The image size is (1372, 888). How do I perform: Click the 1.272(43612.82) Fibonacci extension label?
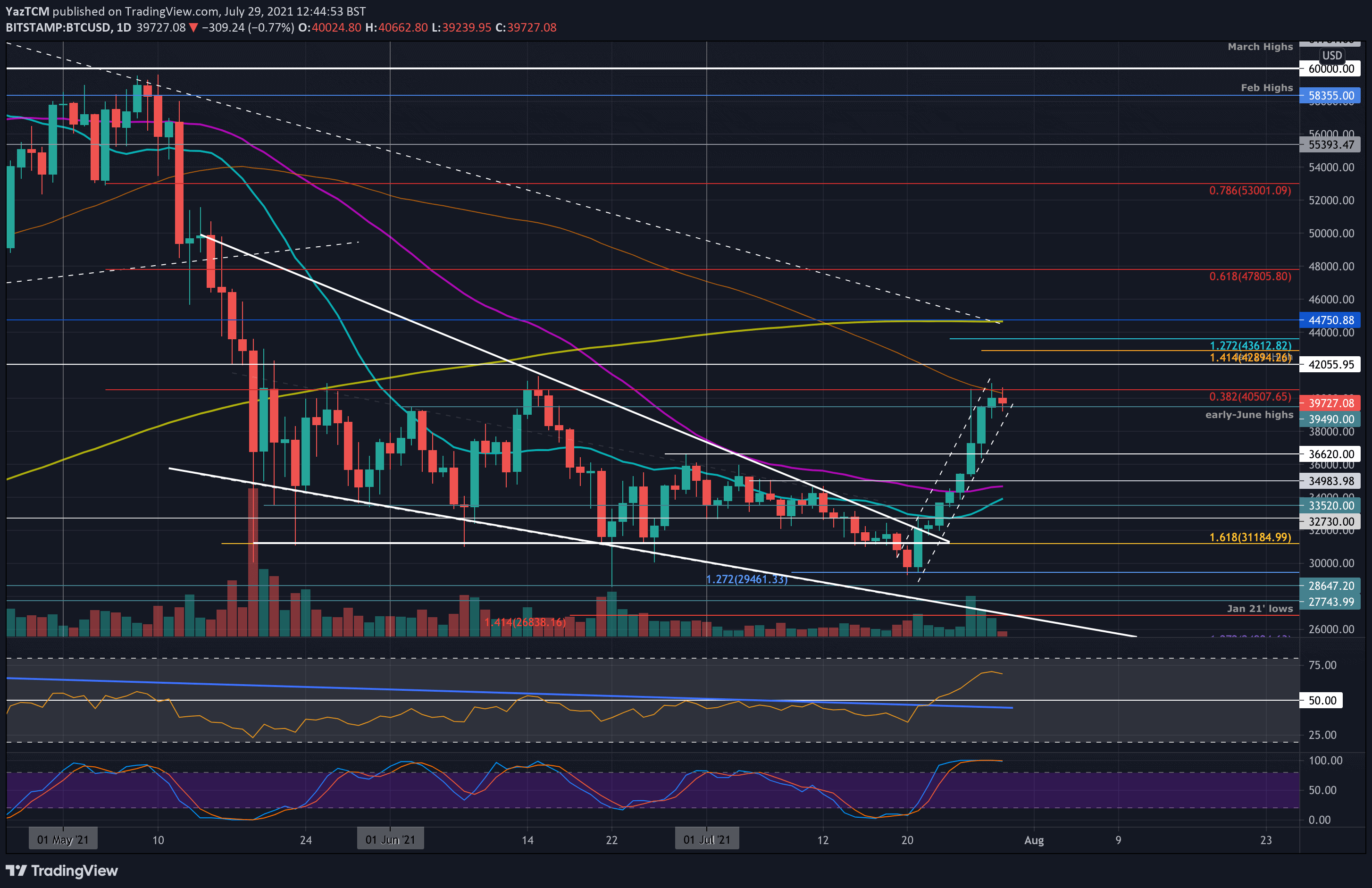[x=1250, y=345]
